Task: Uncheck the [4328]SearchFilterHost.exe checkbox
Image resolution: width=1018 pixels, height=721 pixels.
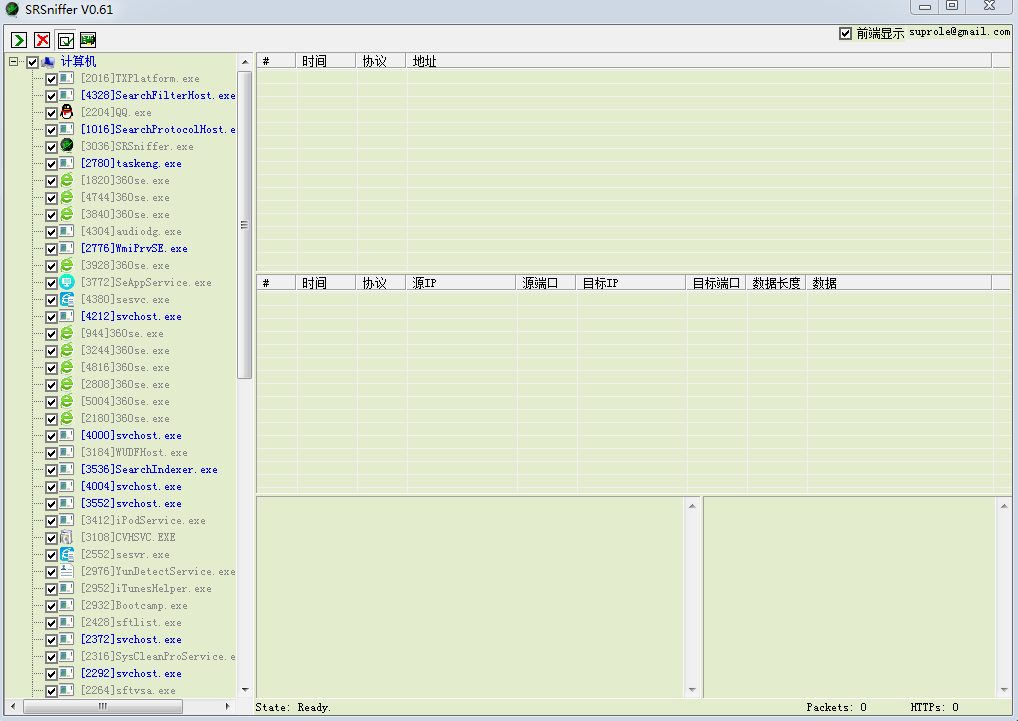Action: pos(51,96)
